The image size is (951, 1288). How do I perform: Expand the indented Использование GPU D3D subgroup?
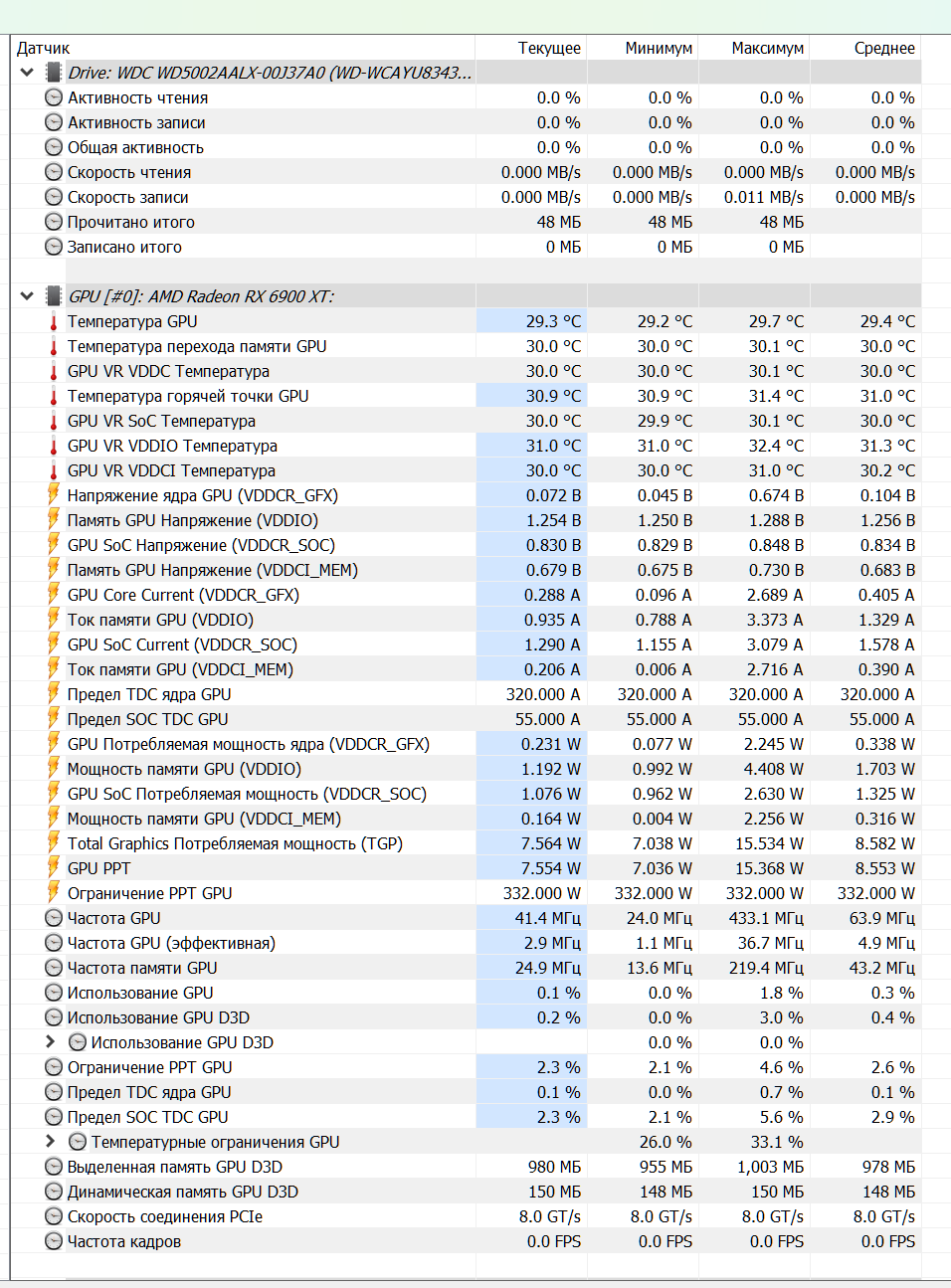[x=51, y=1042]
